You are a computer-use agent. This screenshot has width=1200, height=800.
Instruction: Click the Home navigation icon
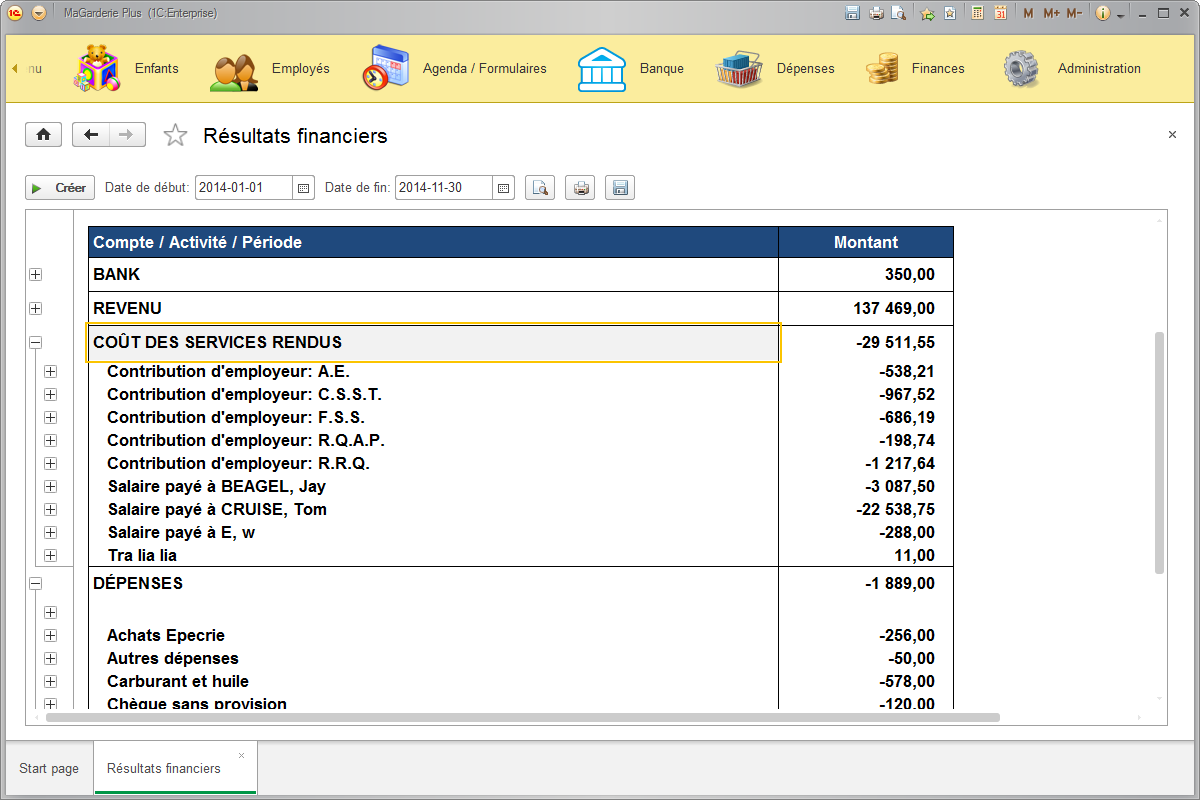click(x=43, y=134)
